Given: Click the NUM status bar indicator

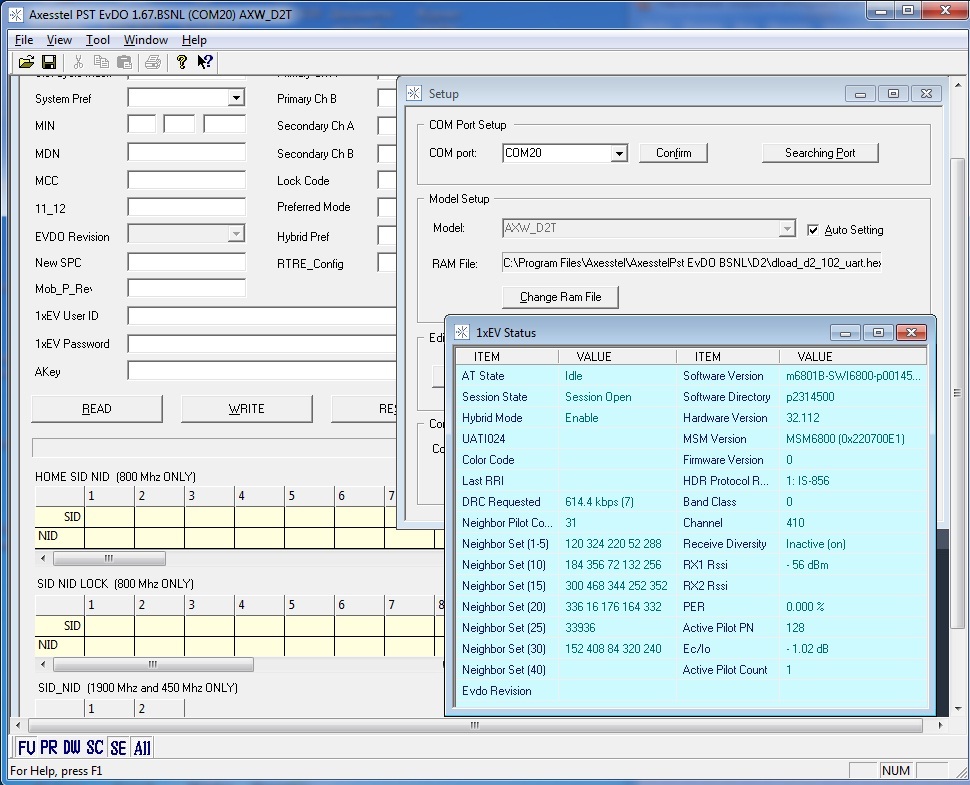Looking at the screenshot, I should click(x=896, y=771).
